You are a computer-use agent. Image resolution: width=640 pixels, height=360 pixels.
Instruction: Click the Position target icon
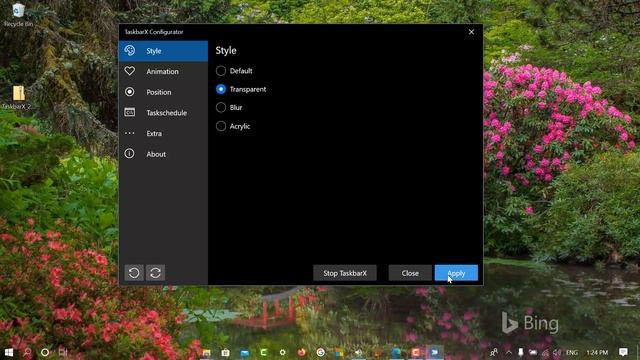click(130, 92)
